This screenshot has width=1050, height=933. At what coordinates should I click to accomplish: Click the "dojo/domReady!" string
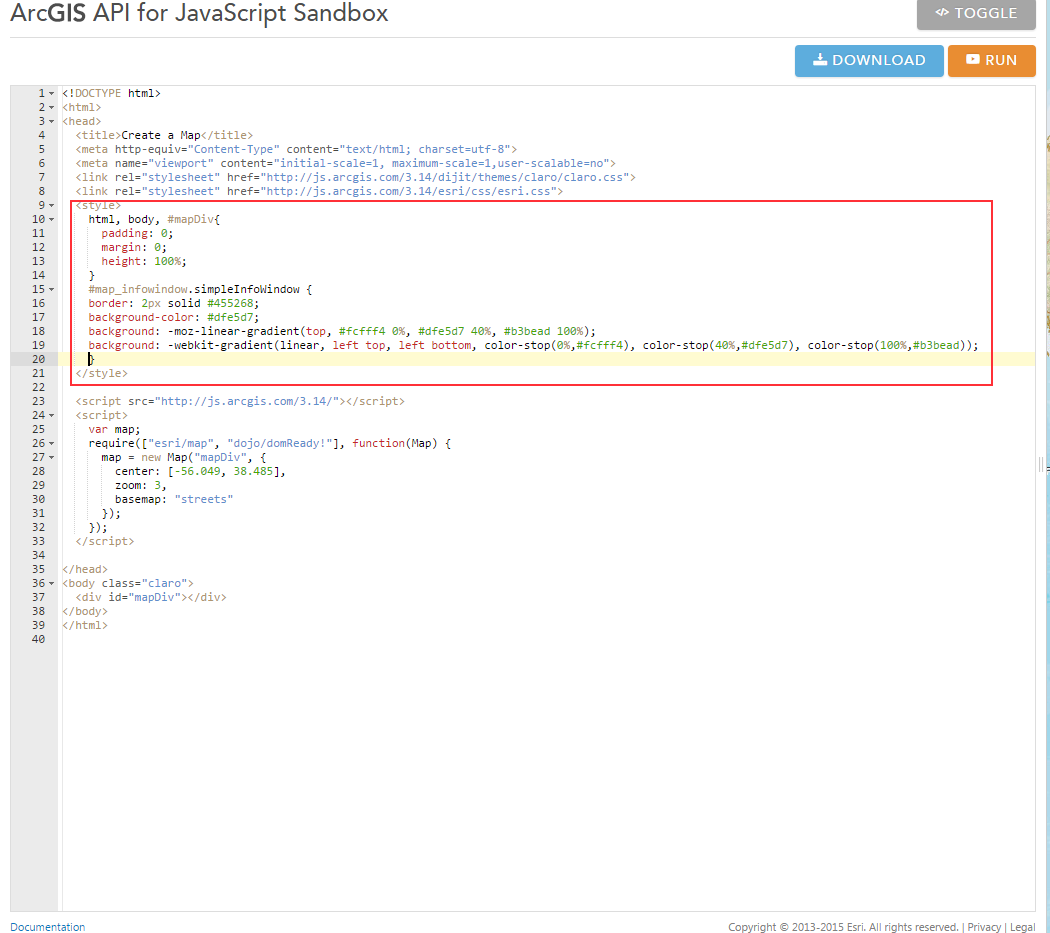point(280,443)
